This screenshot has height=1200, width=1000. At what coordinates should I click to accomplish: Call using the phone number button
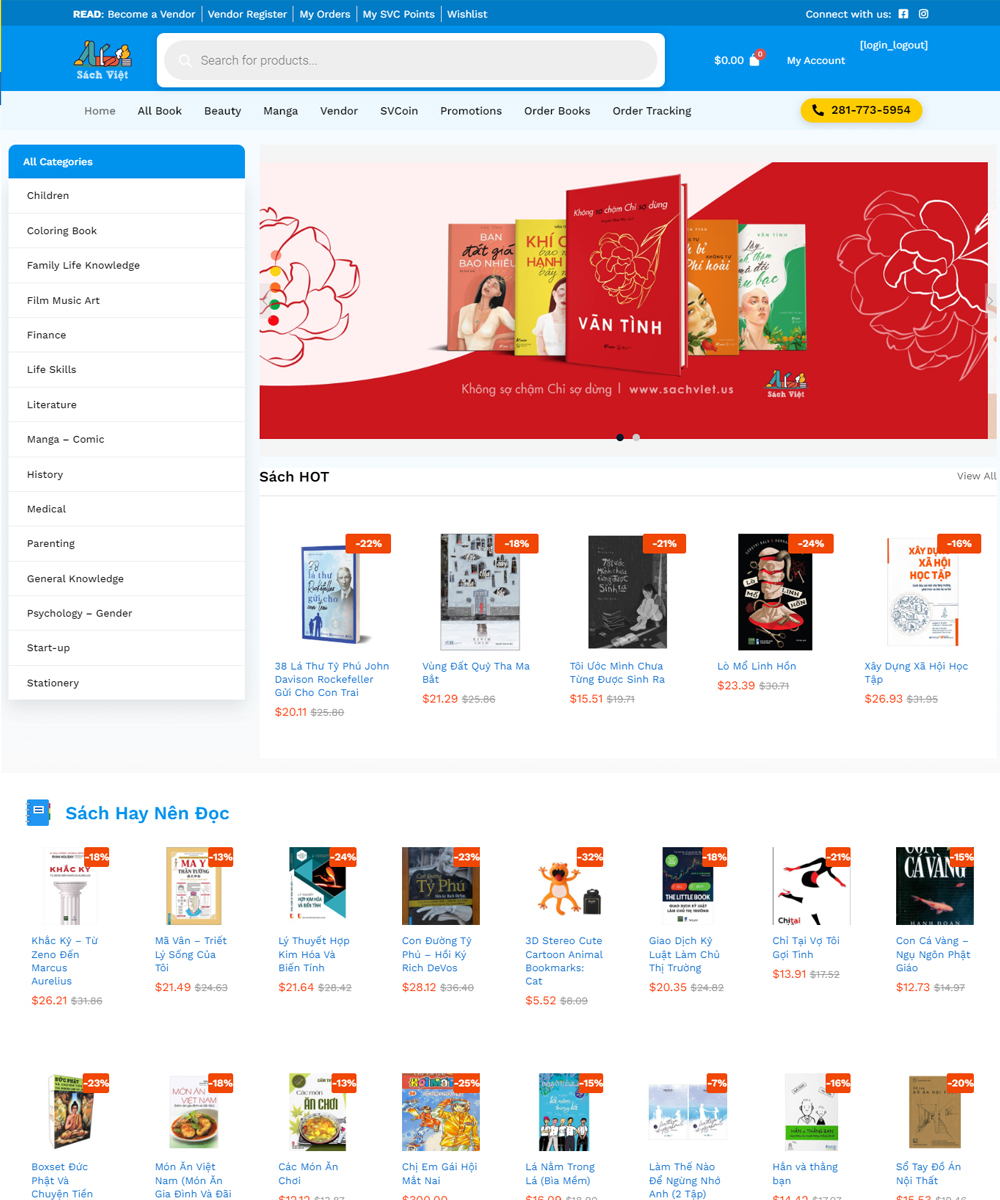click(861, 110)
